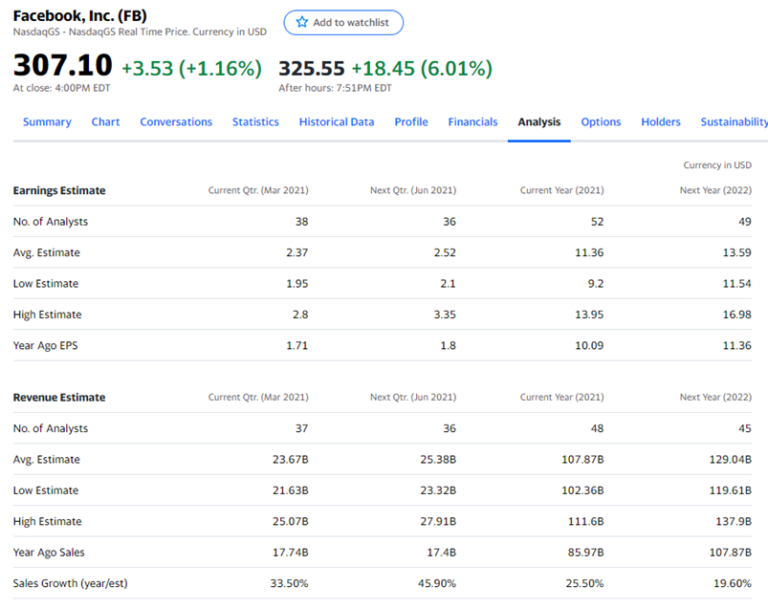Click the Facebook, Inc. (FB) title
768x608 pixels.
pos(80,16)
